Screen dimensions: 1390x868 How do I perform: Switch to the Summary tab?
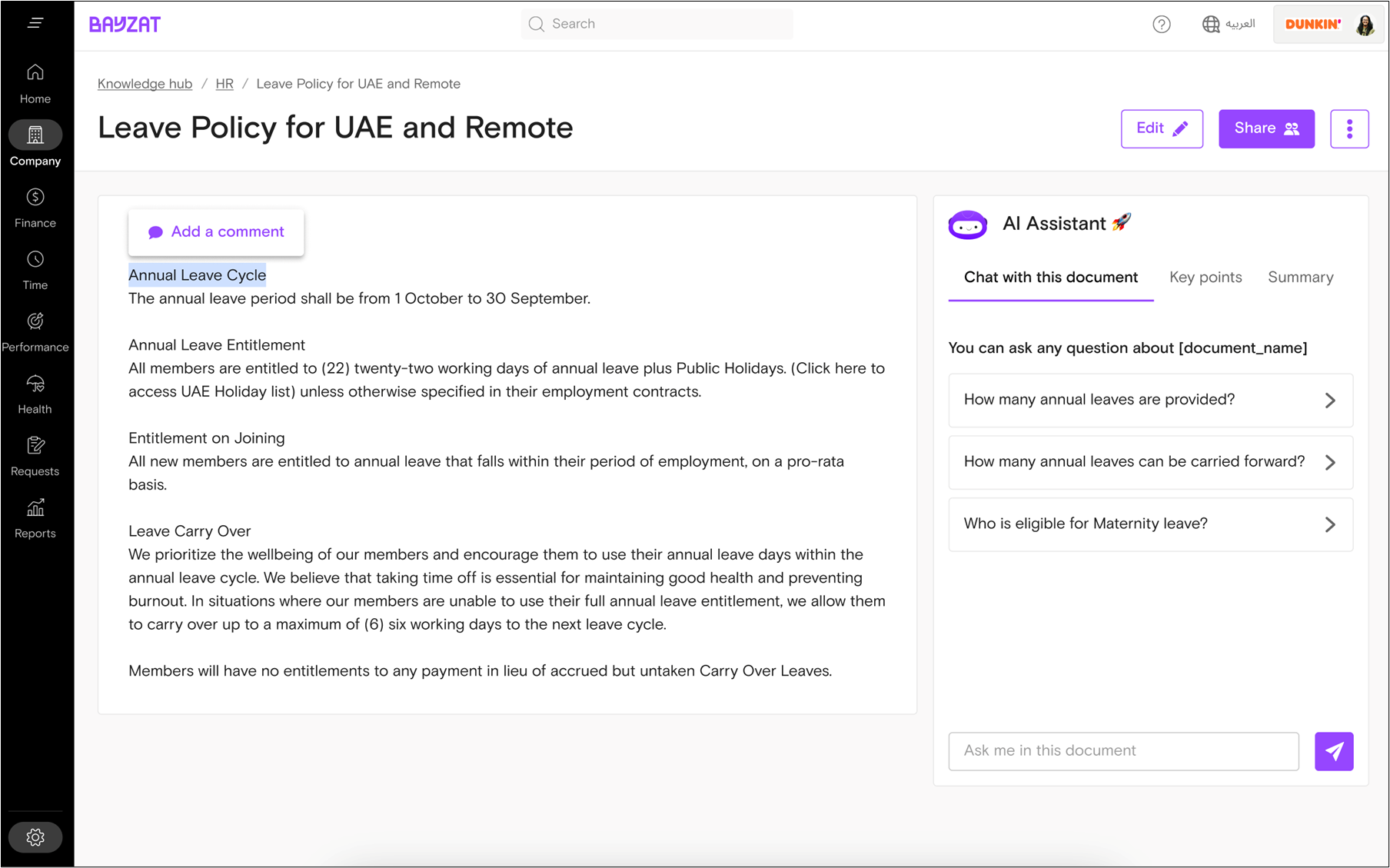[x=1300, y=278]
